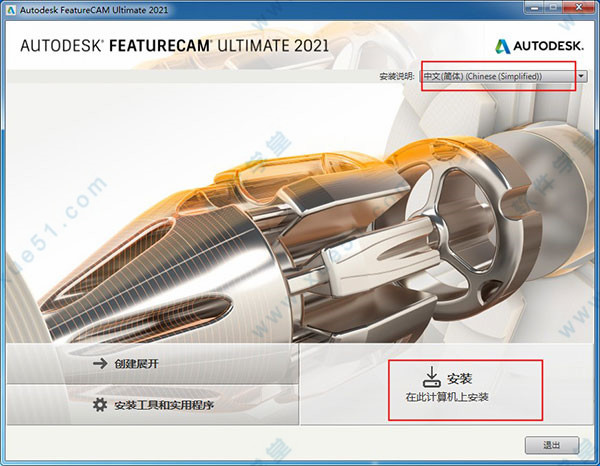Screen dimensions: 600x466
Task: Click the maximize window button
Action: [x=555, y=10]
